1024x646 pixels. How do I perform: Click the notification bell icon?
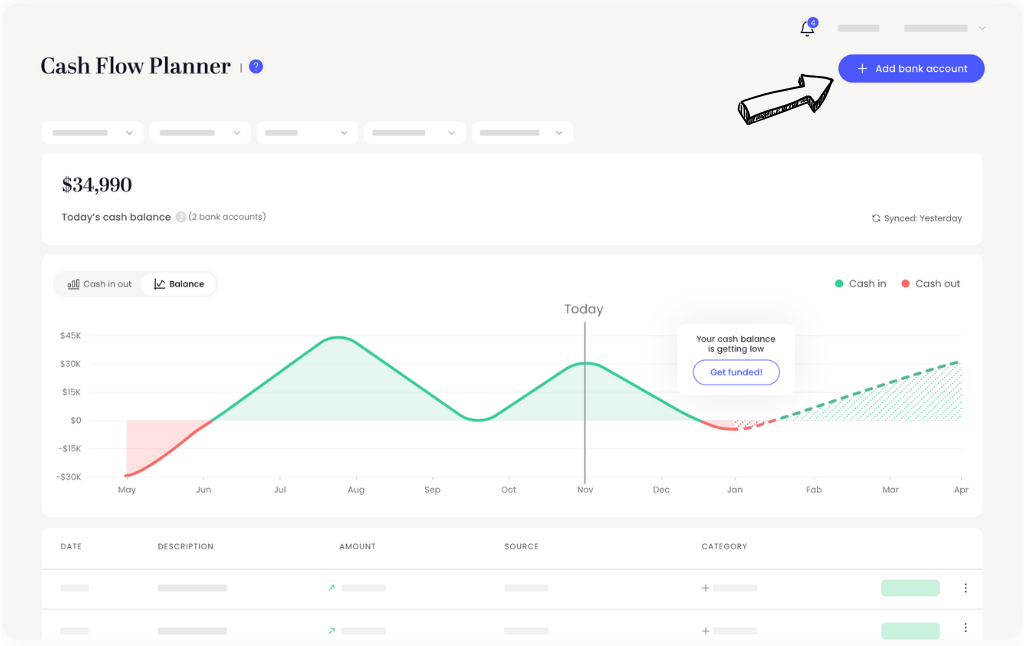click(x=806, y=27)
